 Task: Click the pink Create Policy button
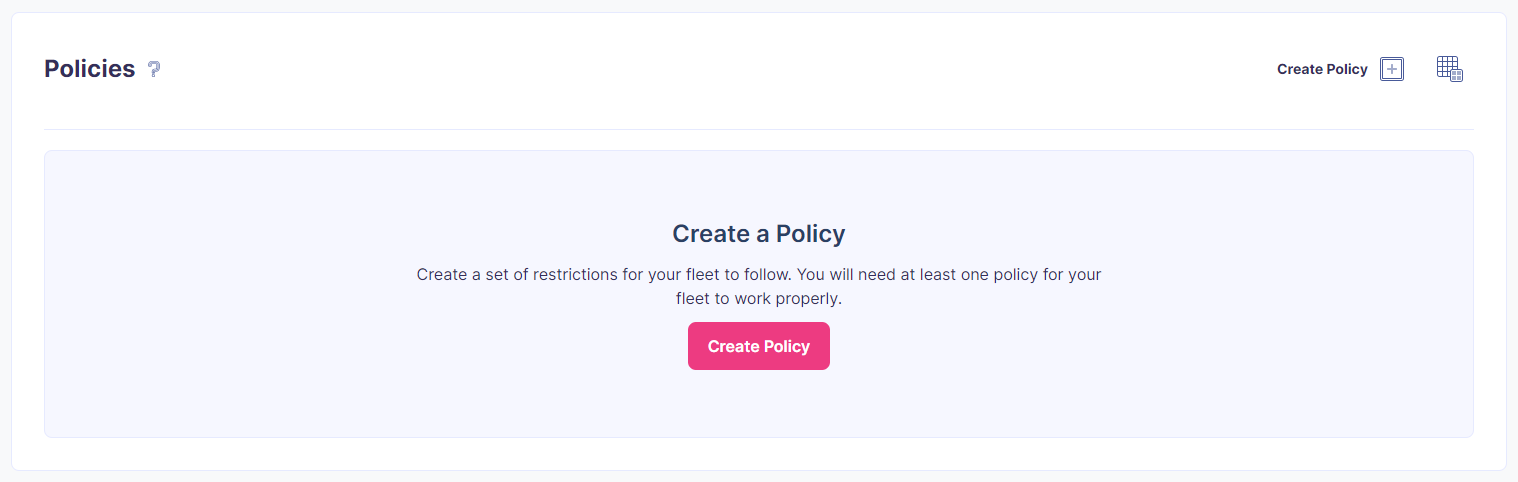[758, 346]
